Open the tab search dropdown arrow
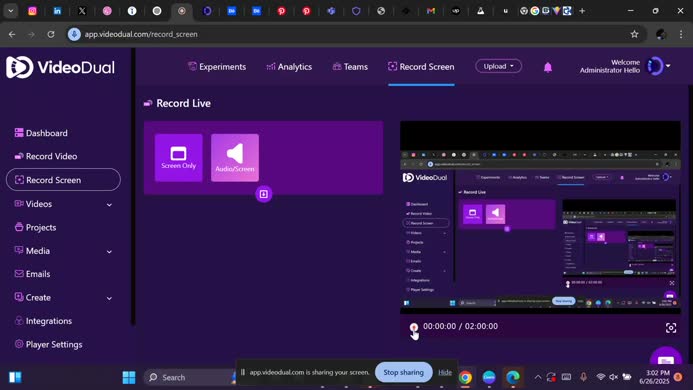This screenshot has width=693, height=390. 10,11
